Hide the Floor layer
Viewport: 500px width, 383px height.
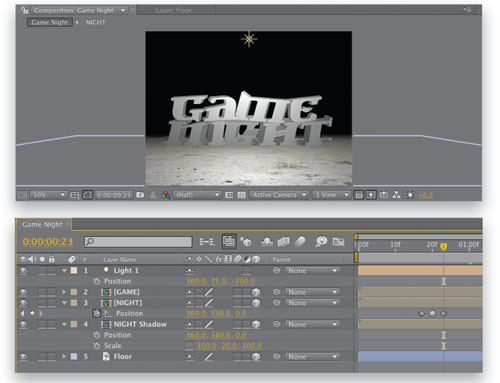tap(23, 356)
